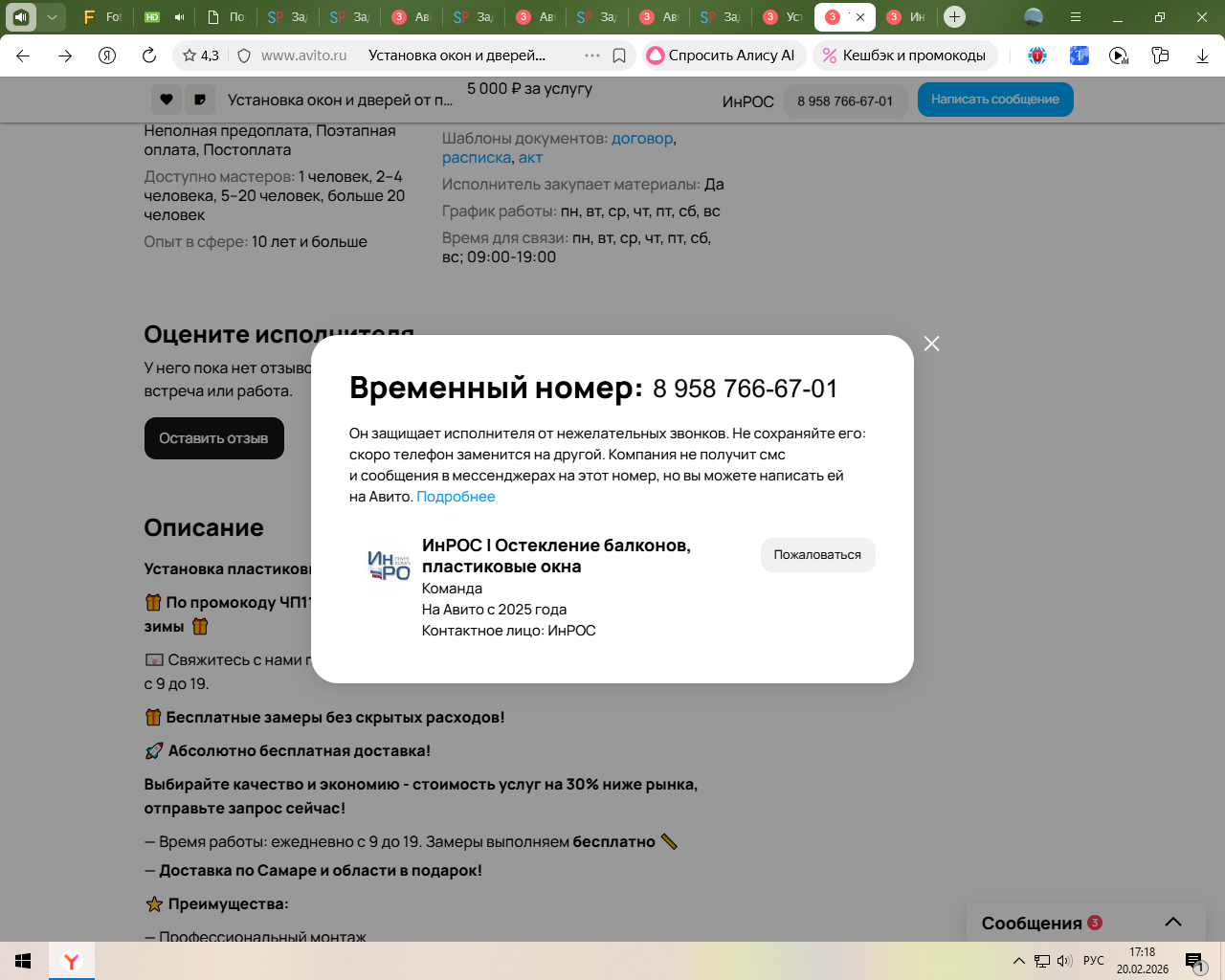
Task: Click the Yandex Browser taskbar icon
Action: coord(72,961)
